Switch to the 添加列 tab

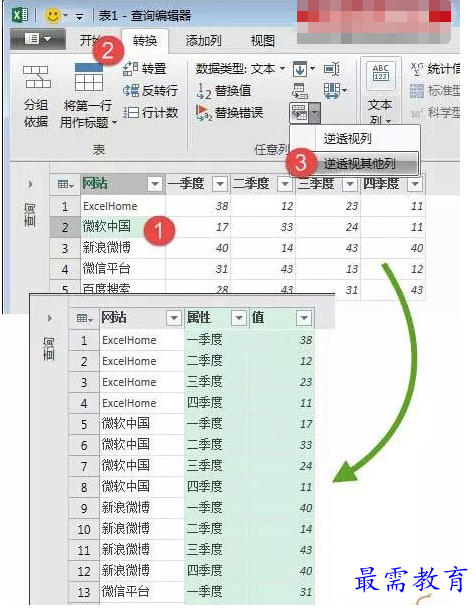204,41
